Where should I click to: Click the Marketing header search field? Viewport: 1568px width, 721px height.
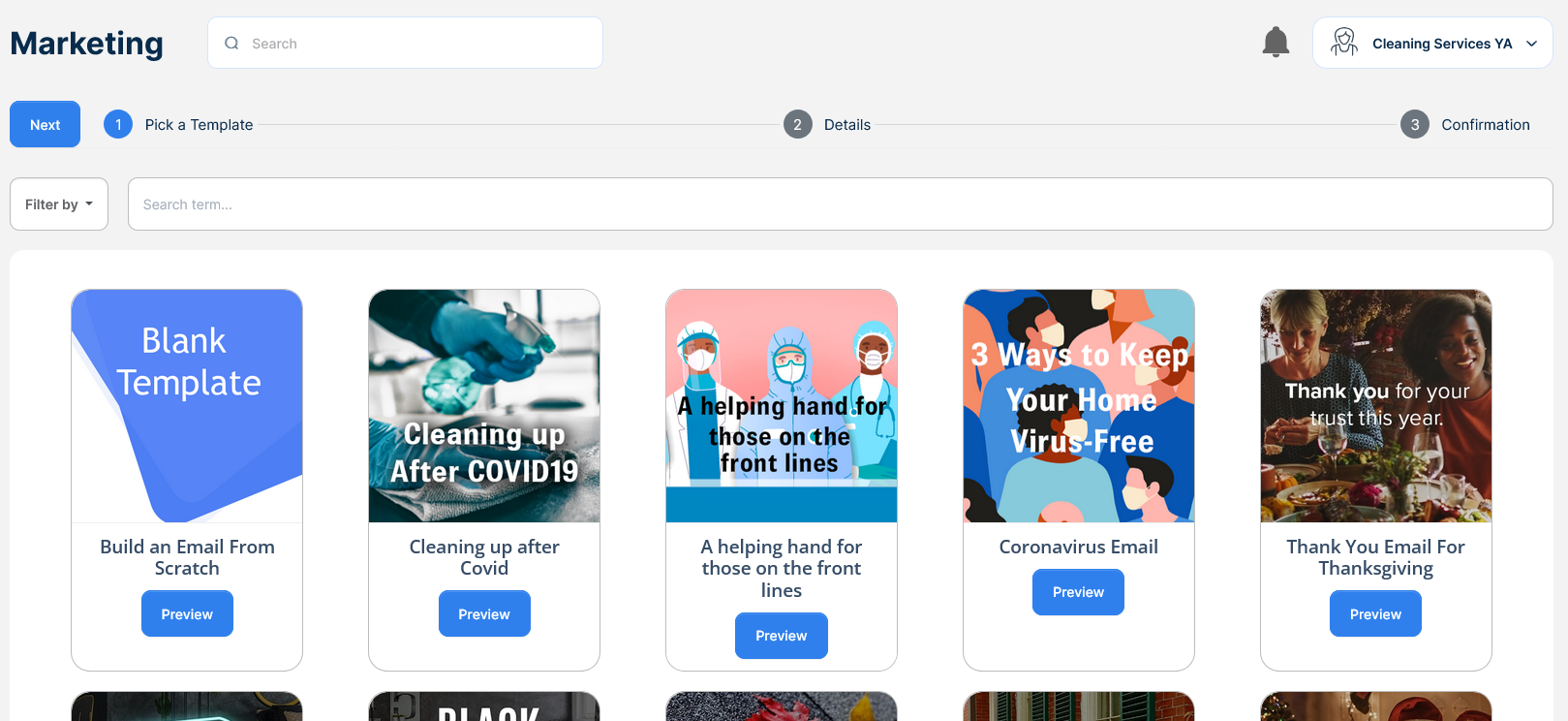point(405,43)
